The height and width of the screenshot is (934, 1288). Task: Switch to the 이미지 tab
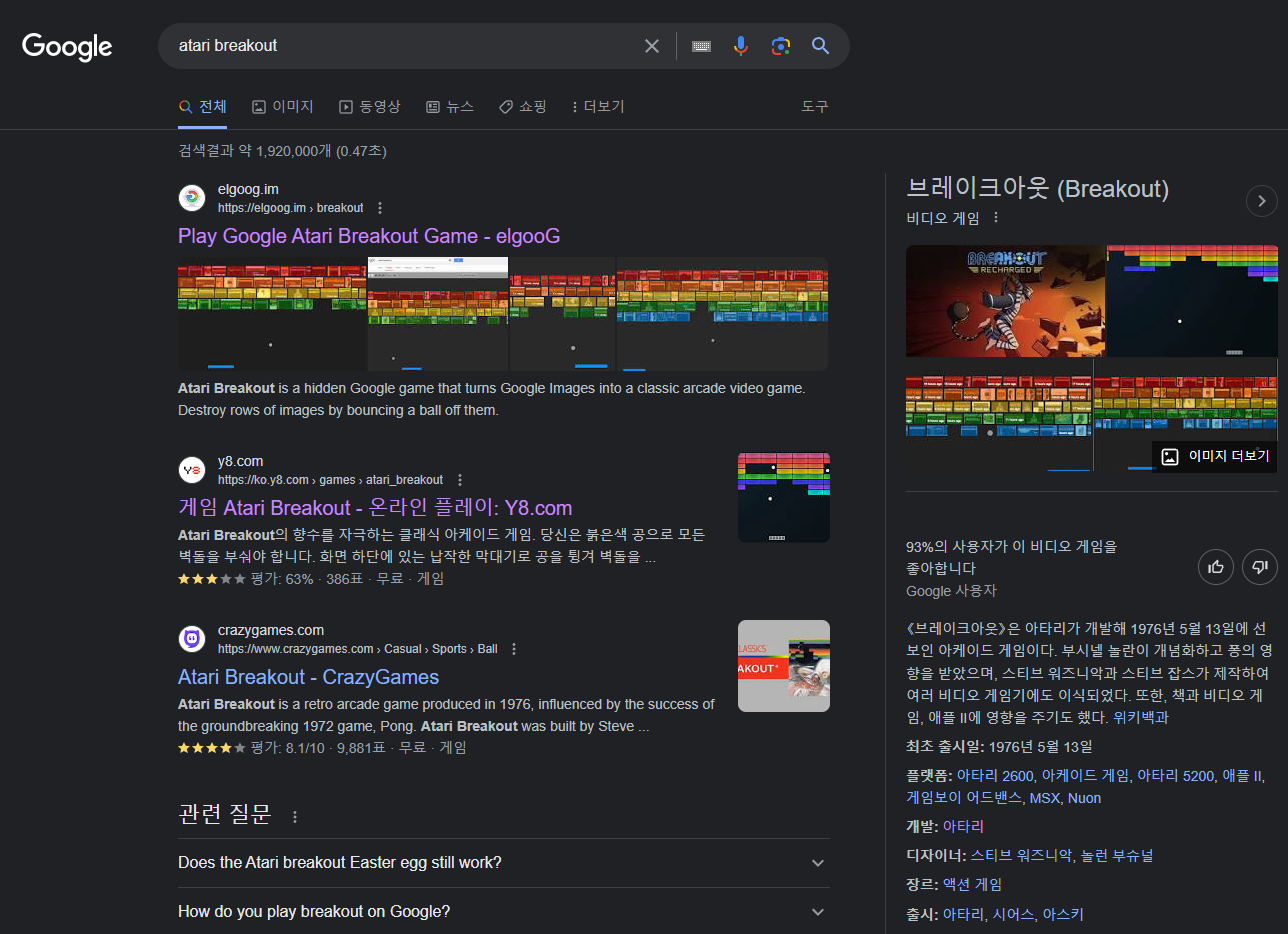283,106
